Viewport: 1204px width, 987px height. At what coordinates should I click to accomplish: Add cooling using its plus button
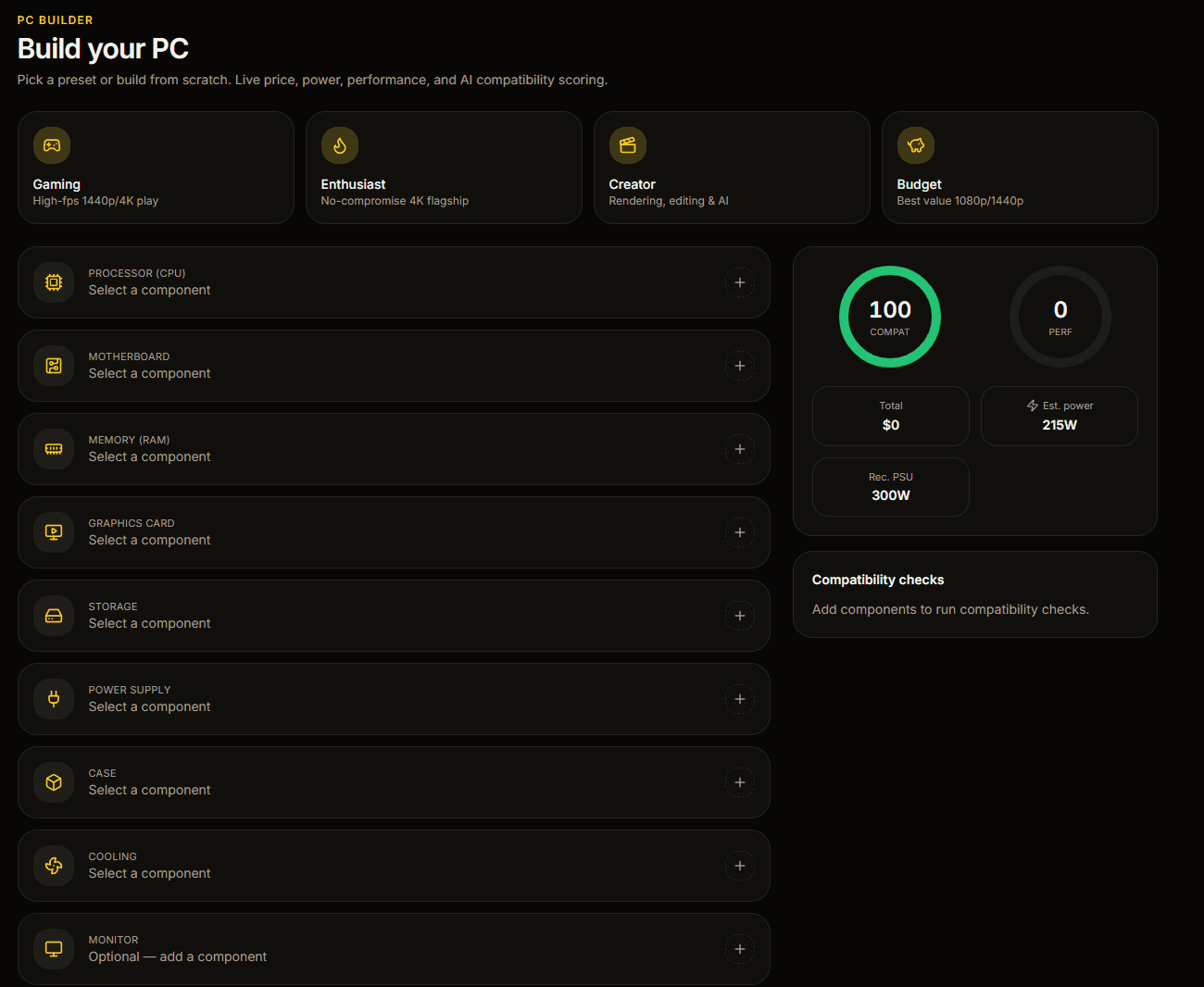coord(740,866)
